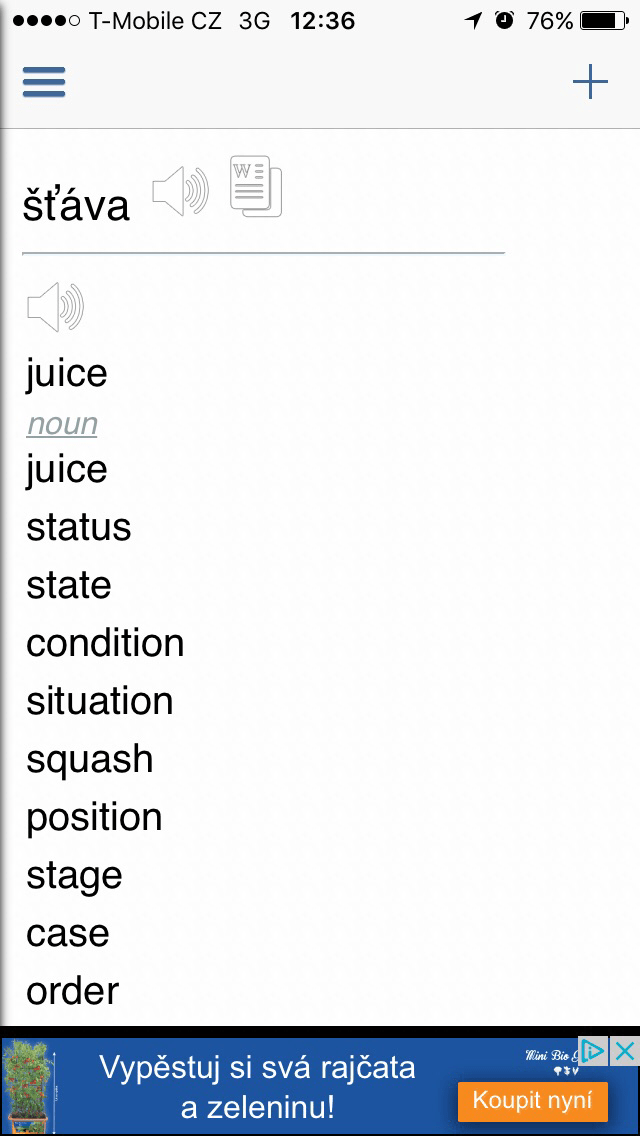Play pronunciation of šťáva
Screen dimensions: 640x1136
(180, 190)
